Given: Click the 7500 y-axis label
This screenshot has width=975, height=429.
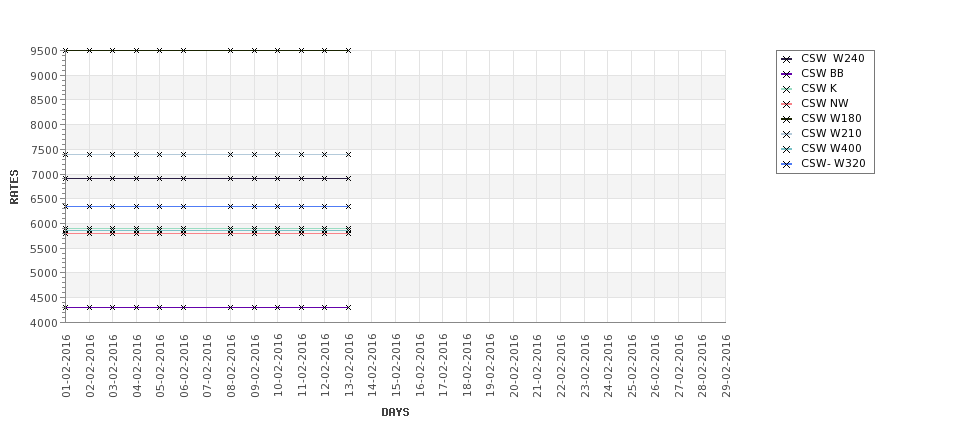Looking at the screenshot, I should point(44,150).
